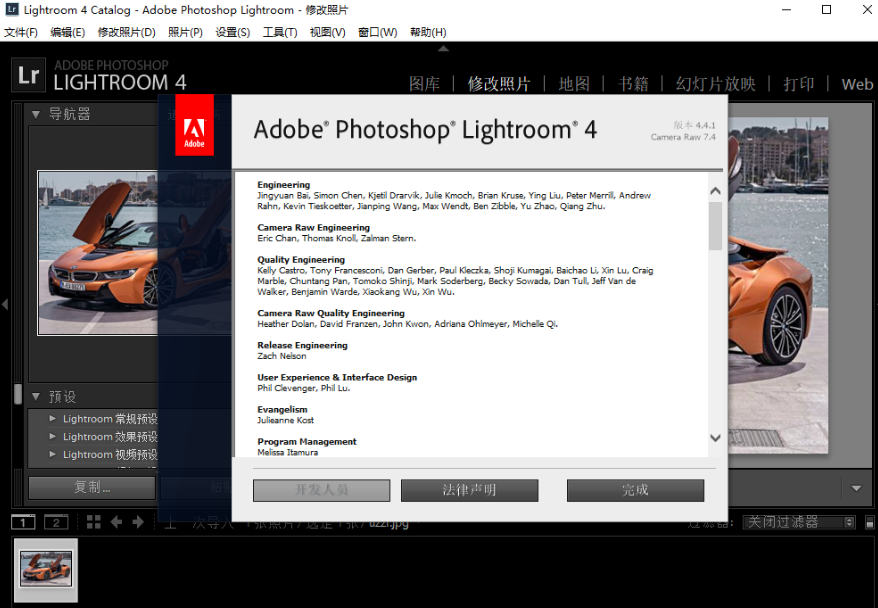Collapse the 导航器 panel triangle

tap(36, 115)
